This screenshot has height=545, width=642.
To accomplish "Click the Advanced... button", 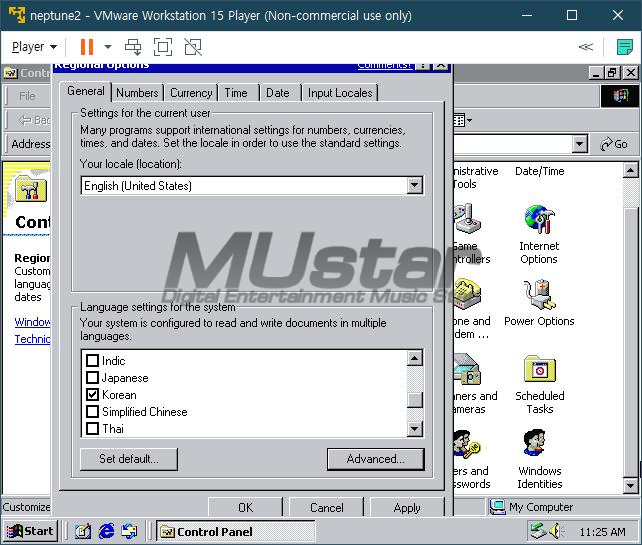I will point(375,459).
